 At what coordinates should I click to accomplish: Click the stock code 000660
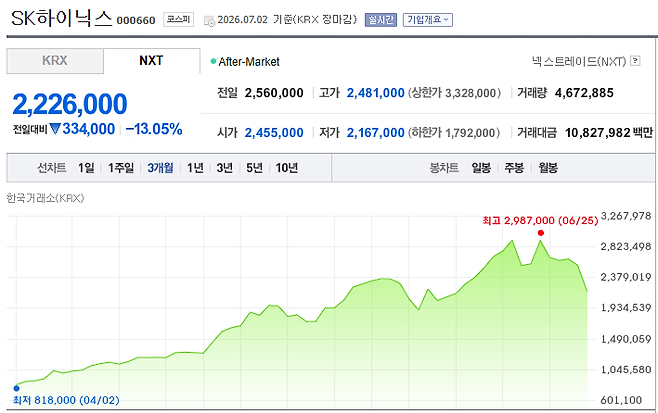(136, 20)
